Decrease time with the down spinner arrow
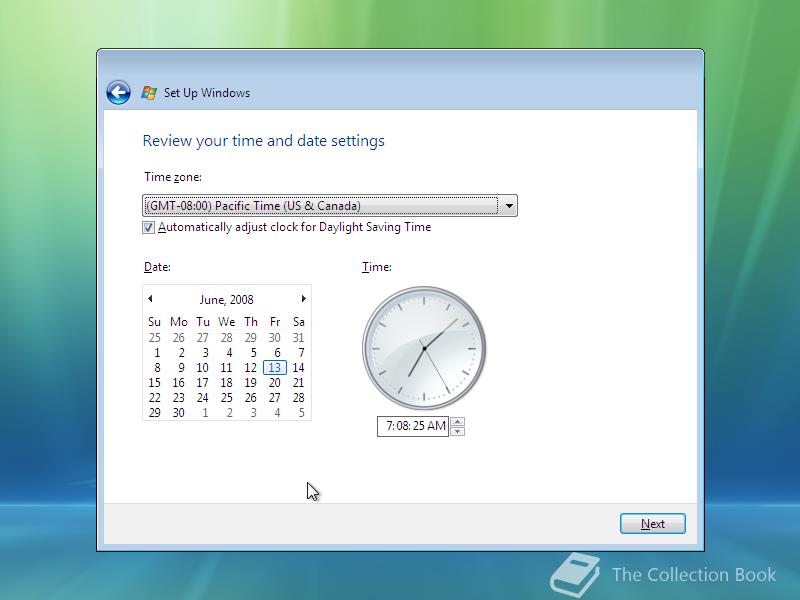The width and height of the screenshot is (800, 600). pos(458,432)
